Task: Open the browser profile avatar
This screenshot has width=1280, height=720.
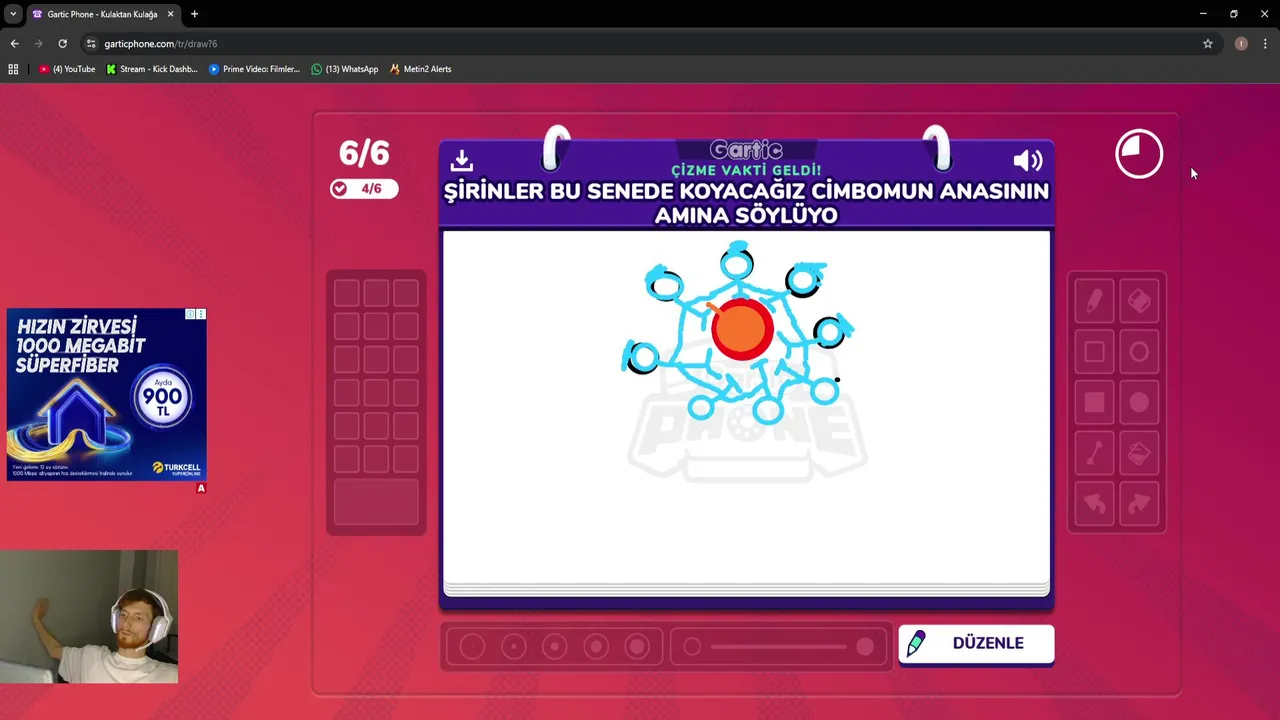Action: (x=1241, y=44)
